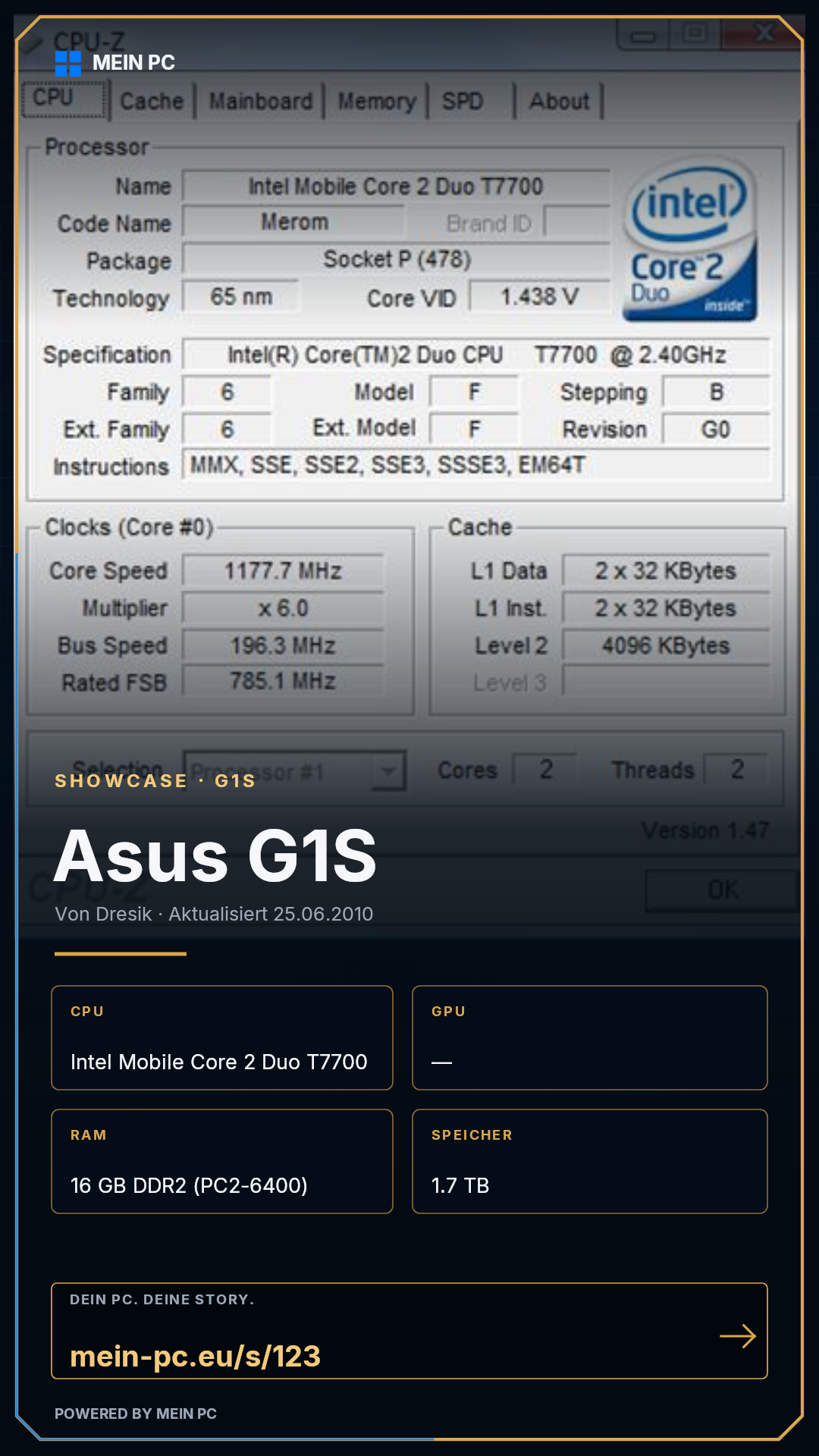Click the CPU spec card
Image resolution: width=819 pixels, height=1456 pixels.
click(222, 1037)
